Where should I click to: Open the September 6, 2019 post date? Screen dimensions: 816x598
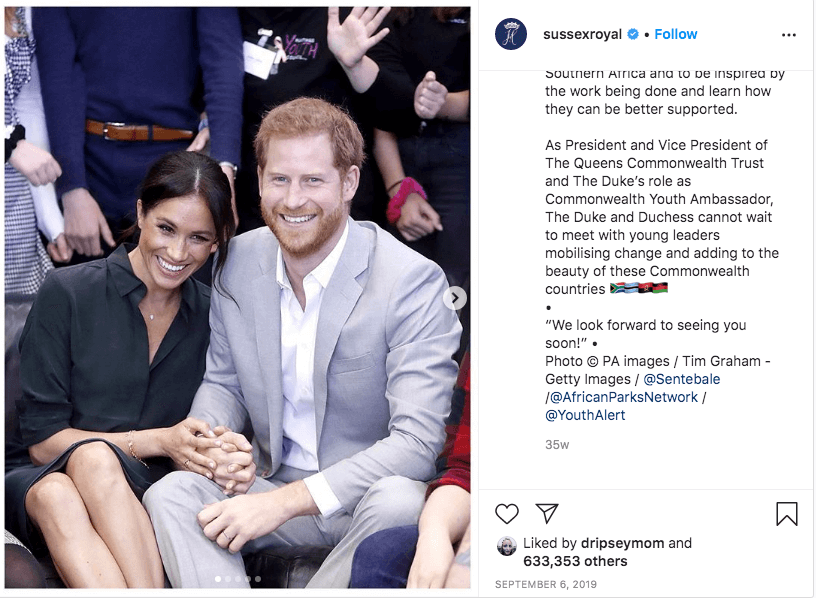point(545,584)
